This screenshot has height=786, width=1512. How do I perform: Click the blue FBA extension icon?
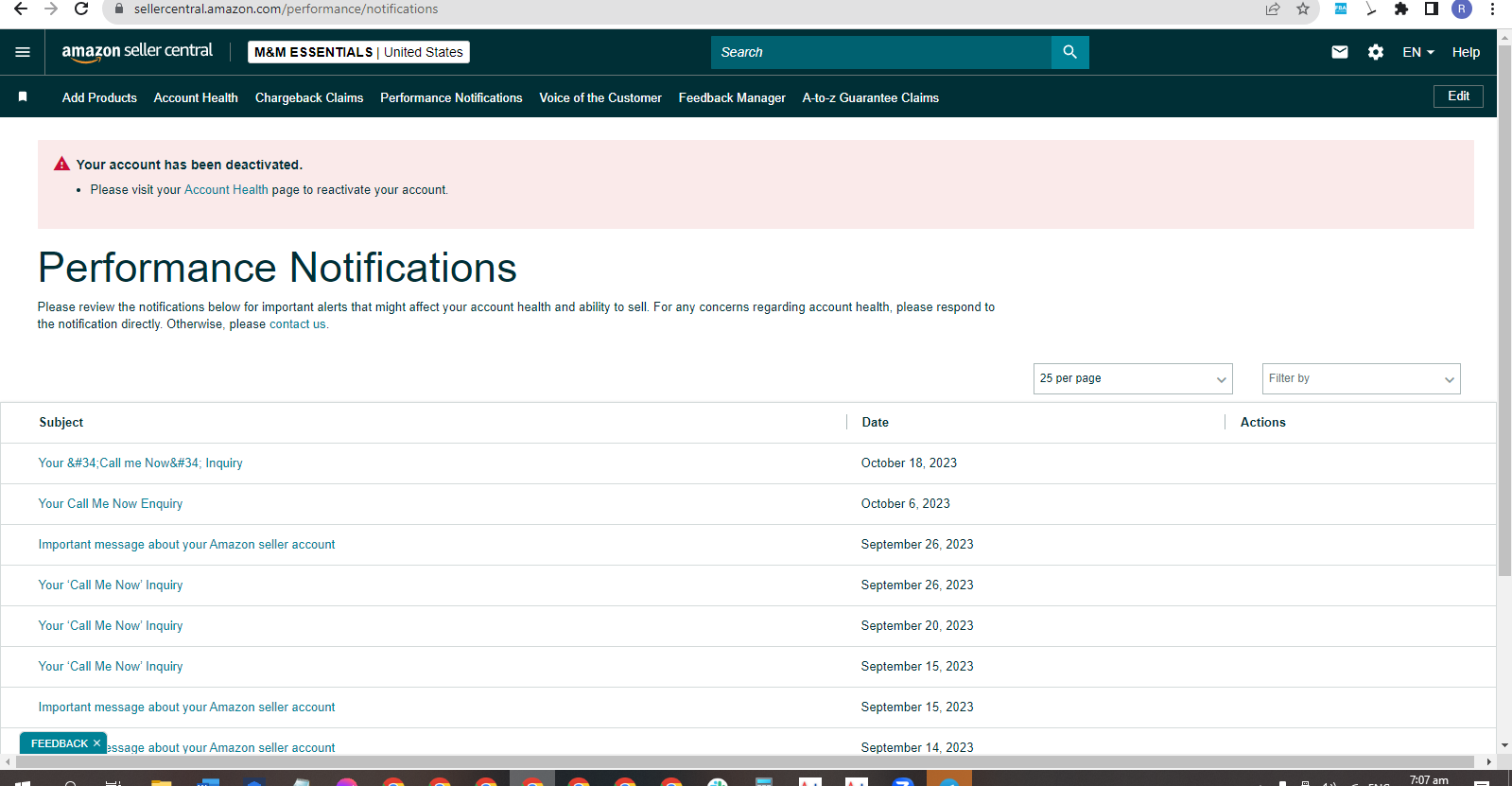coord(1341,9)
